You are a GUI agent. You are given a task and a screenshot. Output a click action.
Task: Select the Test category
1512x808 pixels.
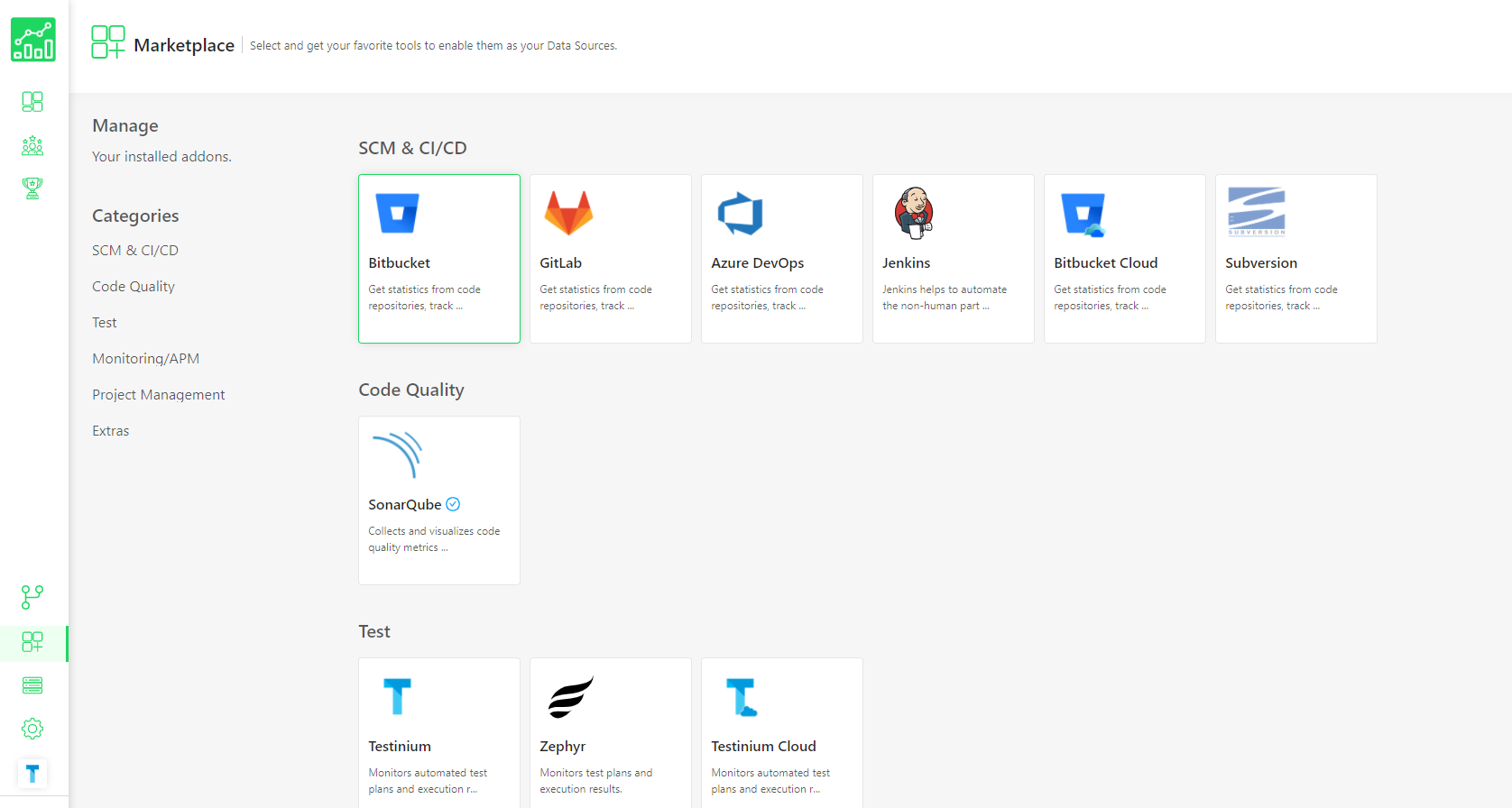click(x=105, y=323)
